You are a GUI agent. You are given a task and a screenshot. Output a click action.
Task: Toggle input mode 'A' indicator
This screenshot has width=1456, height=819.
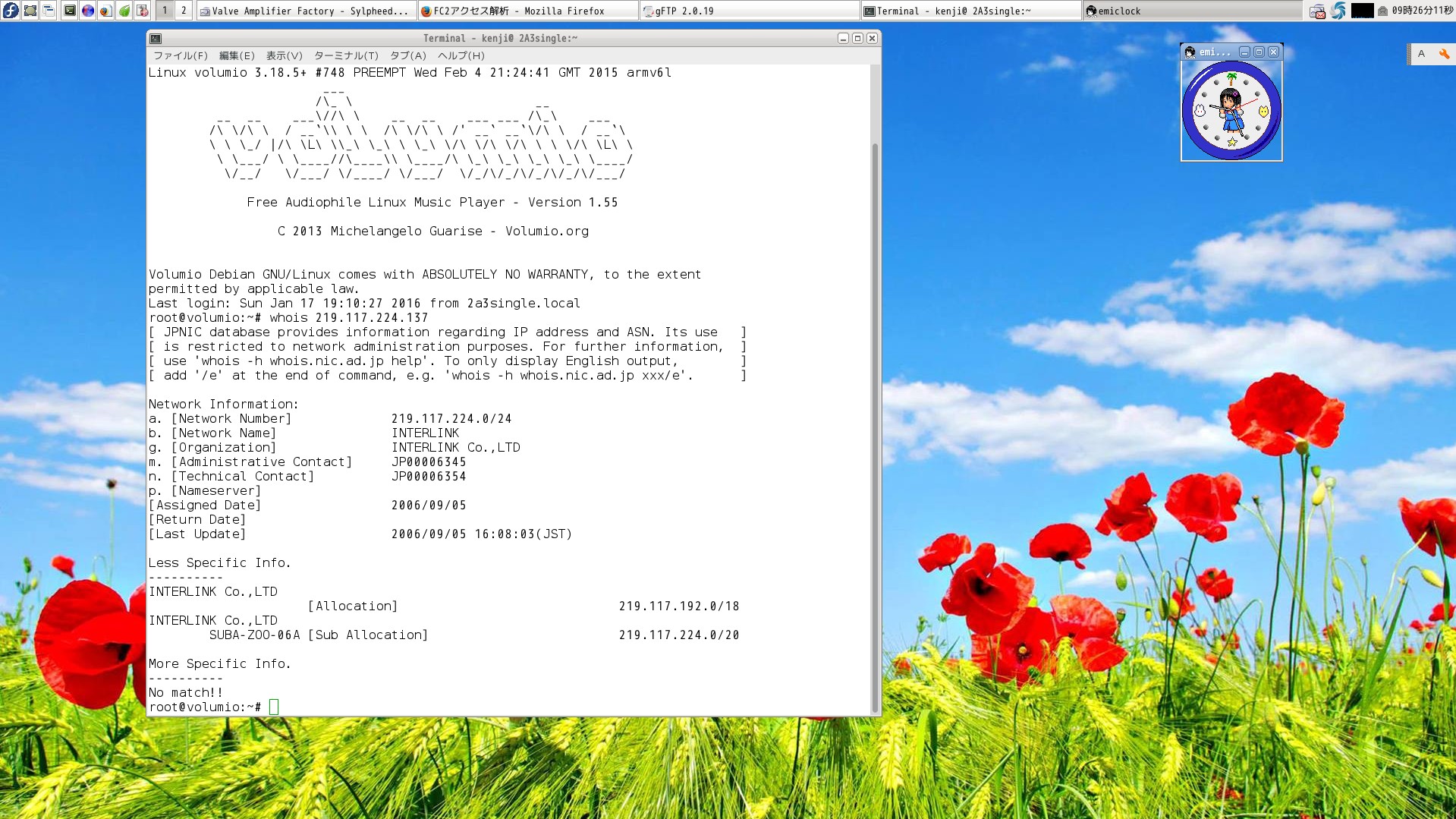point(1421,54)
